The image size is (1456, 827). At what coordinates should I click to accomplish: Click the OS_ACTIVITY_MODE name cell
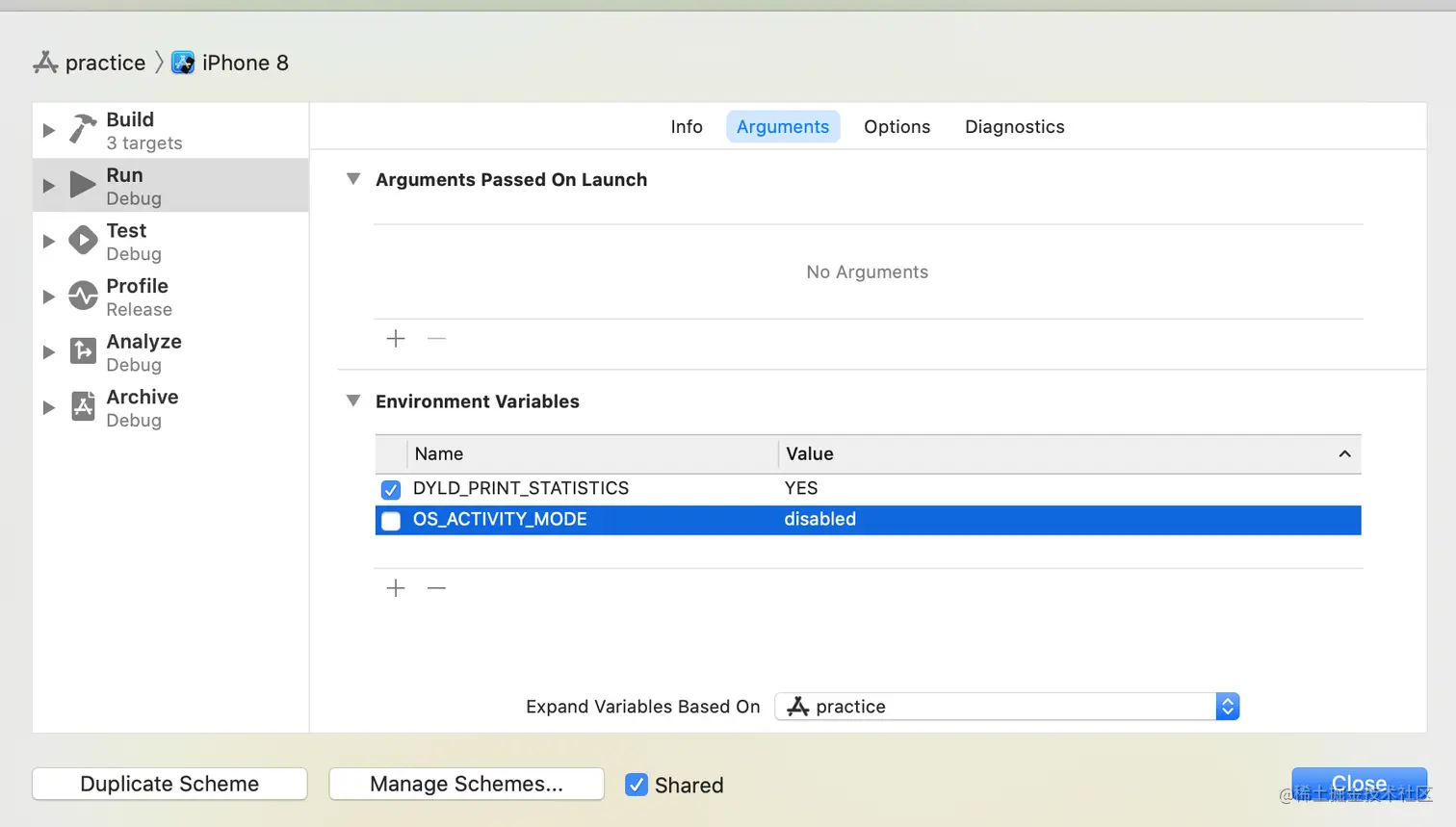point(500,520)
